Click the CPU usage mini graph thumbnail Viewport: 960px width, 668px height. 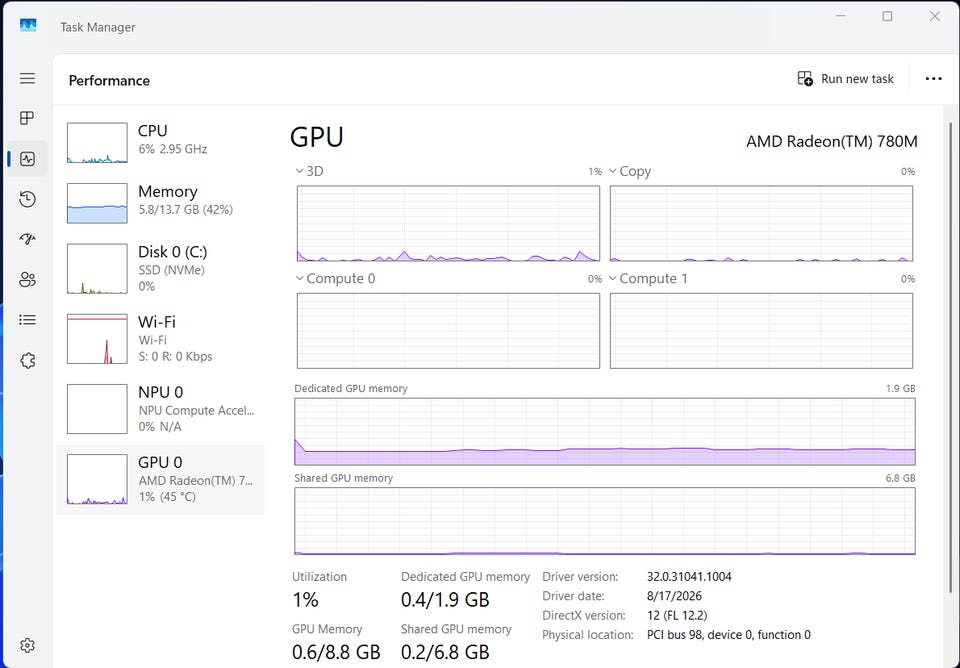(97, 143)
